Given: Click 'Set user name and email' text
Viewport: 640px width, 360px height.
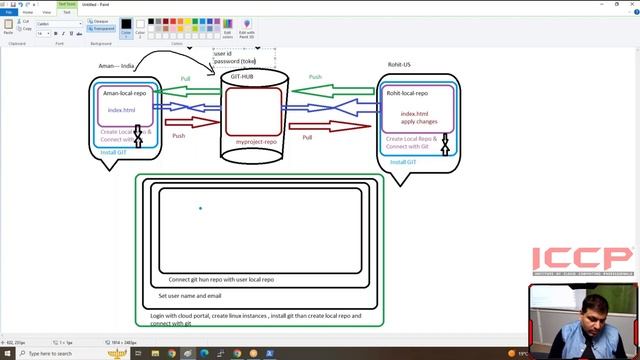Looking at the screenshot, I should pyautogui.click(x=190, y=296).
